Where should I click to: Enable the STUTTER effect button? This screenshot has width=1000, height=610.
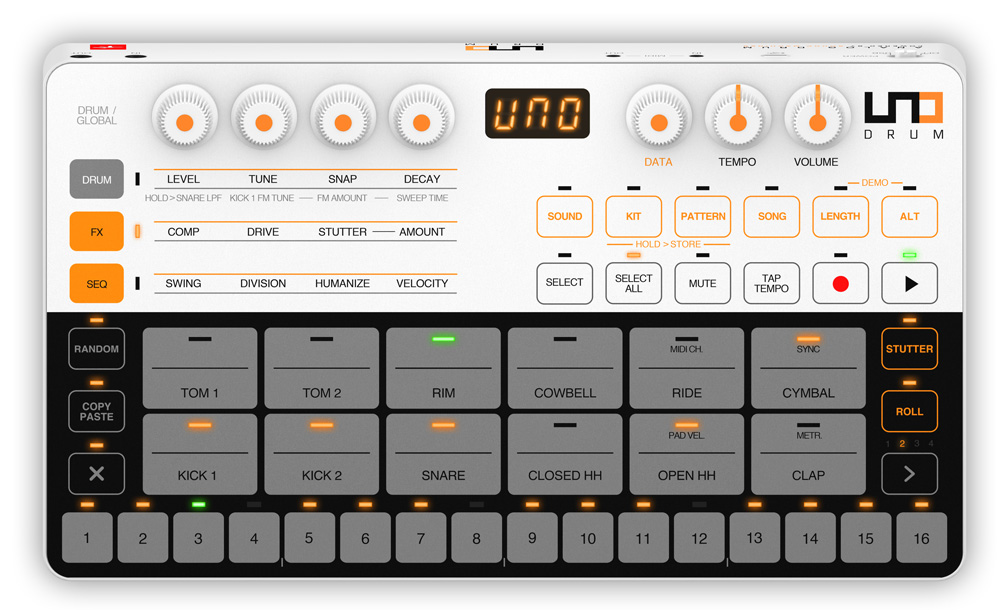[909, 349]
